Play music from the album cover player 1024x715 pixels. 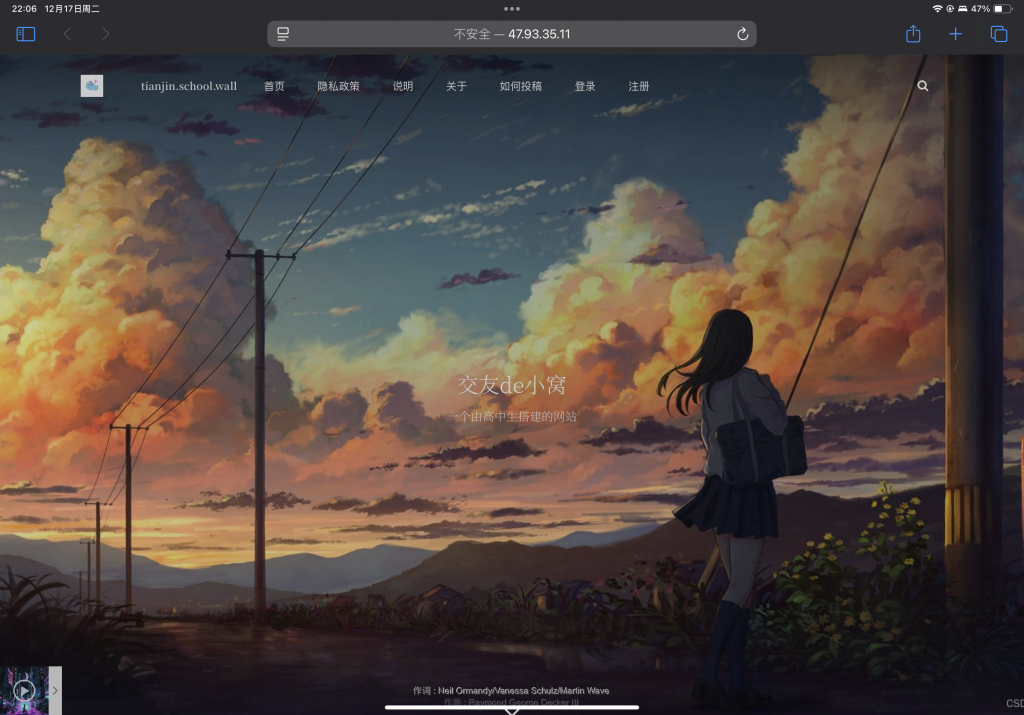(x=24, y=690)
